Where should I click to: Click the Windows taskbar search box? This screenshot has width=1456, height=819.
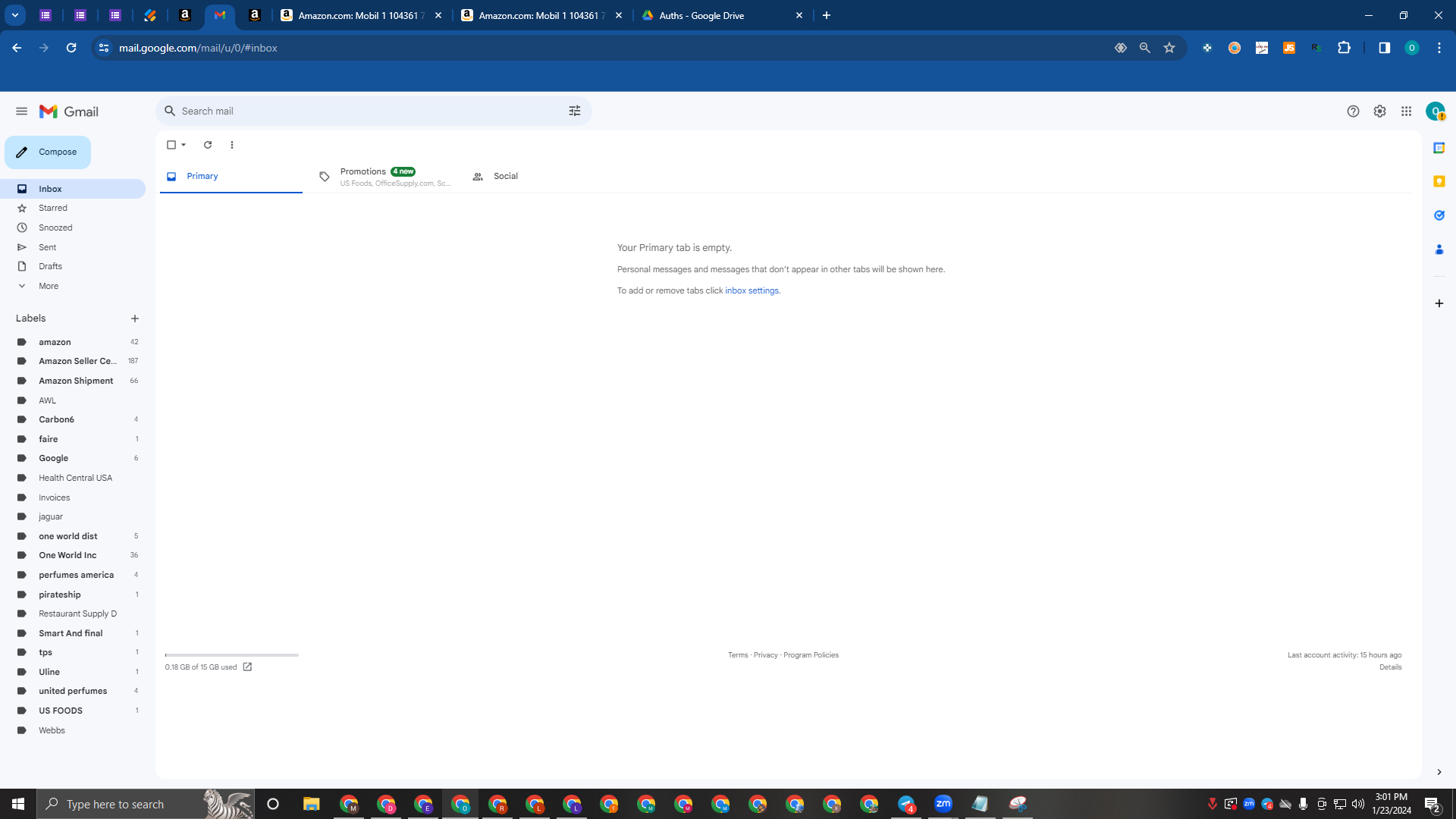coord(146,804)
